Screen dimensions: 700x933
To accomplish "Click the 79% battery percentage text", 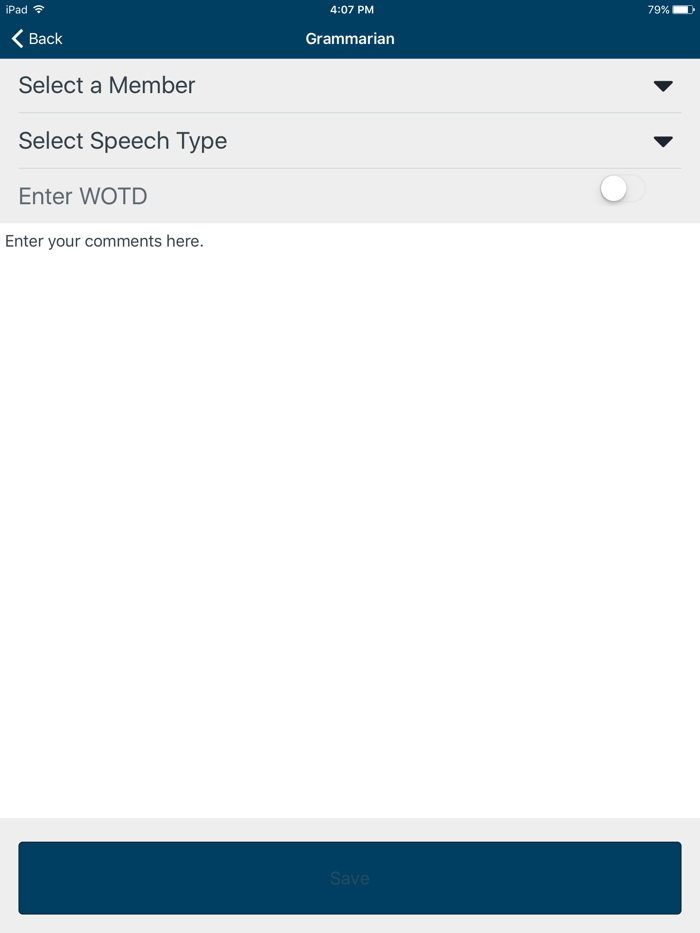I will [658, 10].
